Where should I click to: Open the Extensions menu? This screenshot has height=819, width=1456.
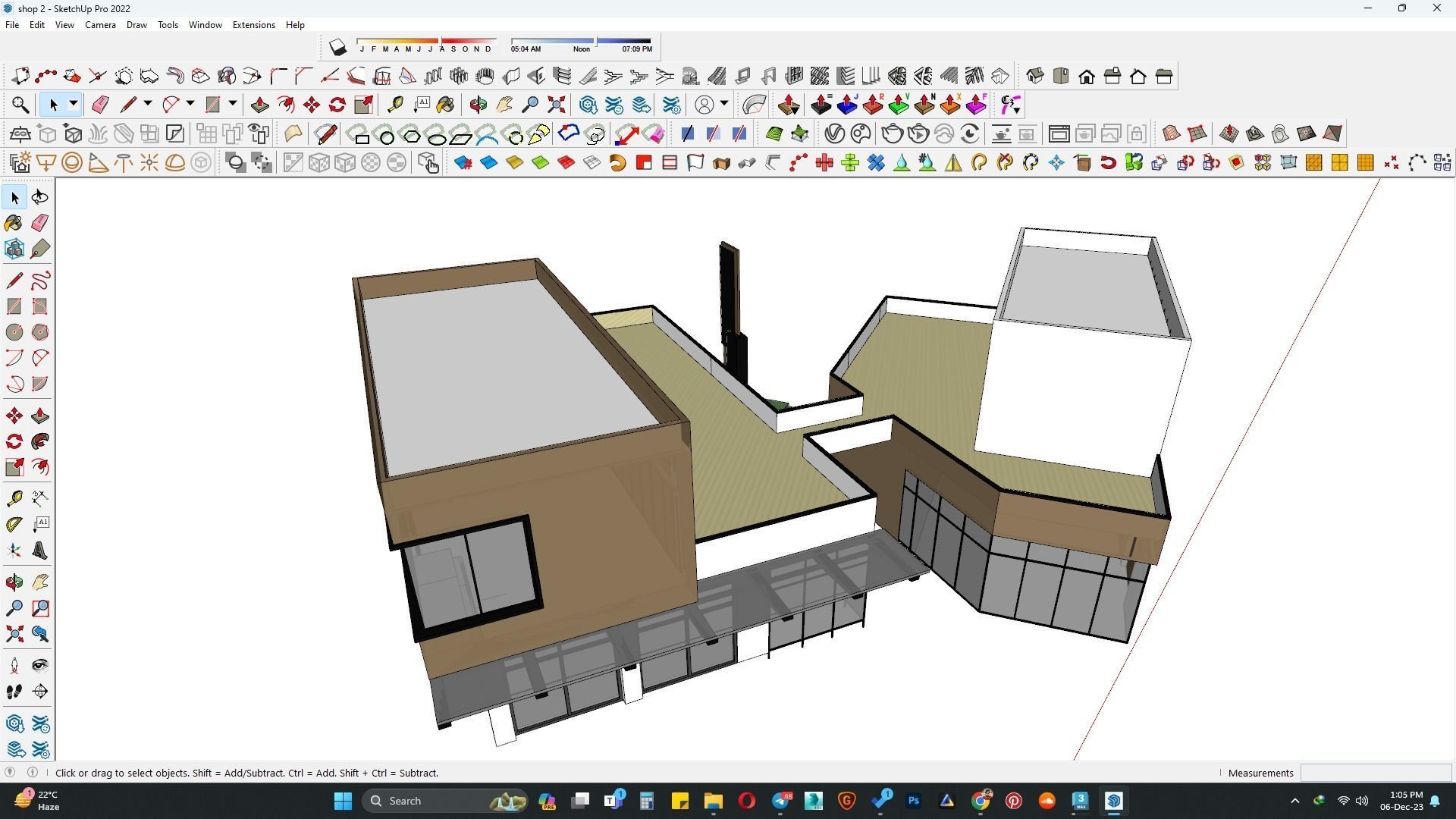pos(253,25)
